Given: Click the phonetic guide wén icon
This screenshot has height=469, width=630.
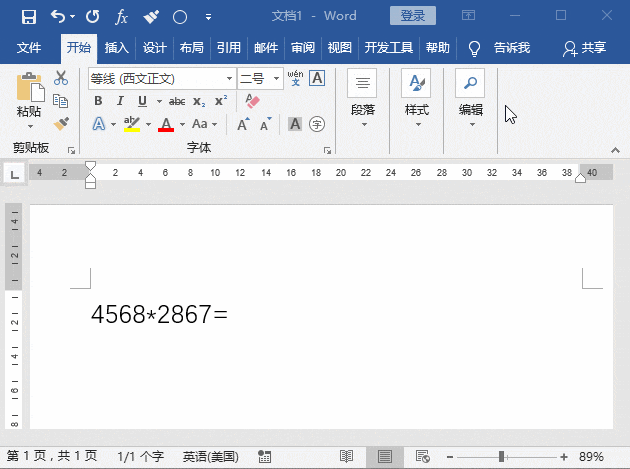Looking at the screenshot, I should click(x=295, y=78).
